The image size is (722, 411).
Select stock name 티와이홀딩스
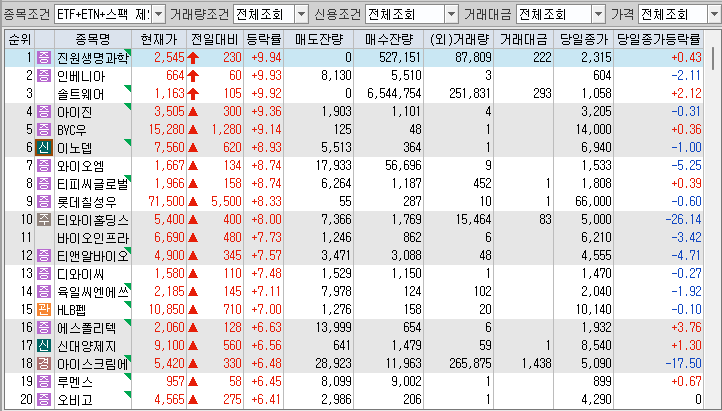click(x=93, y=220)
